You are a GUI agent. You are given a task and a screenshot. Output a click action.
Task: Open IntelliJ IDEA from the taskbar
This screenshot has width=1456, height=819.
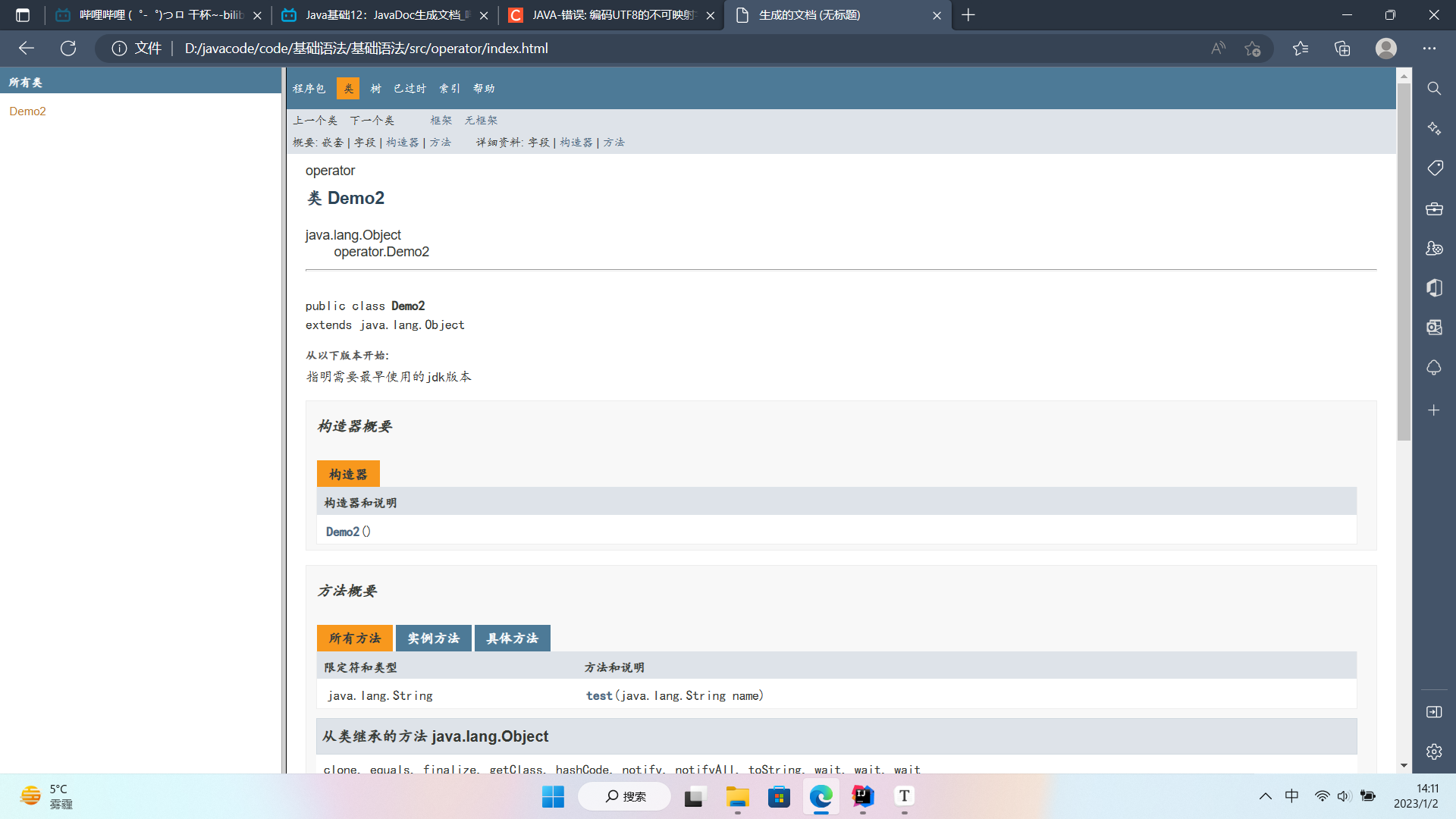click(x=862, y=796)
